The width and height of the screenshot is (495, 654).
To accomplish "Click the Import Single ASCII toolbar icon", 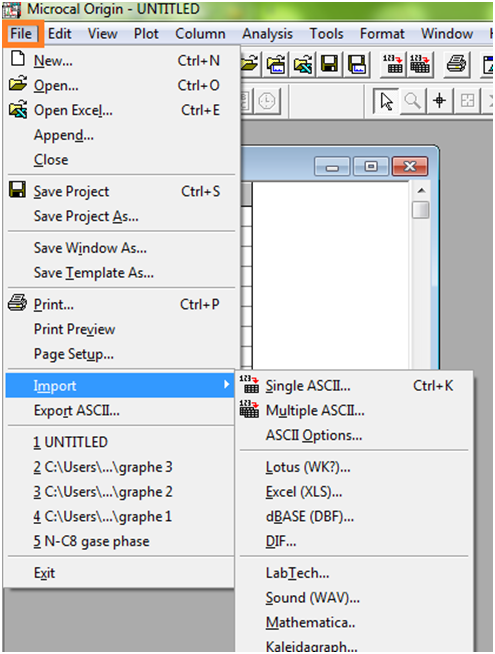I will coord(393,64).
